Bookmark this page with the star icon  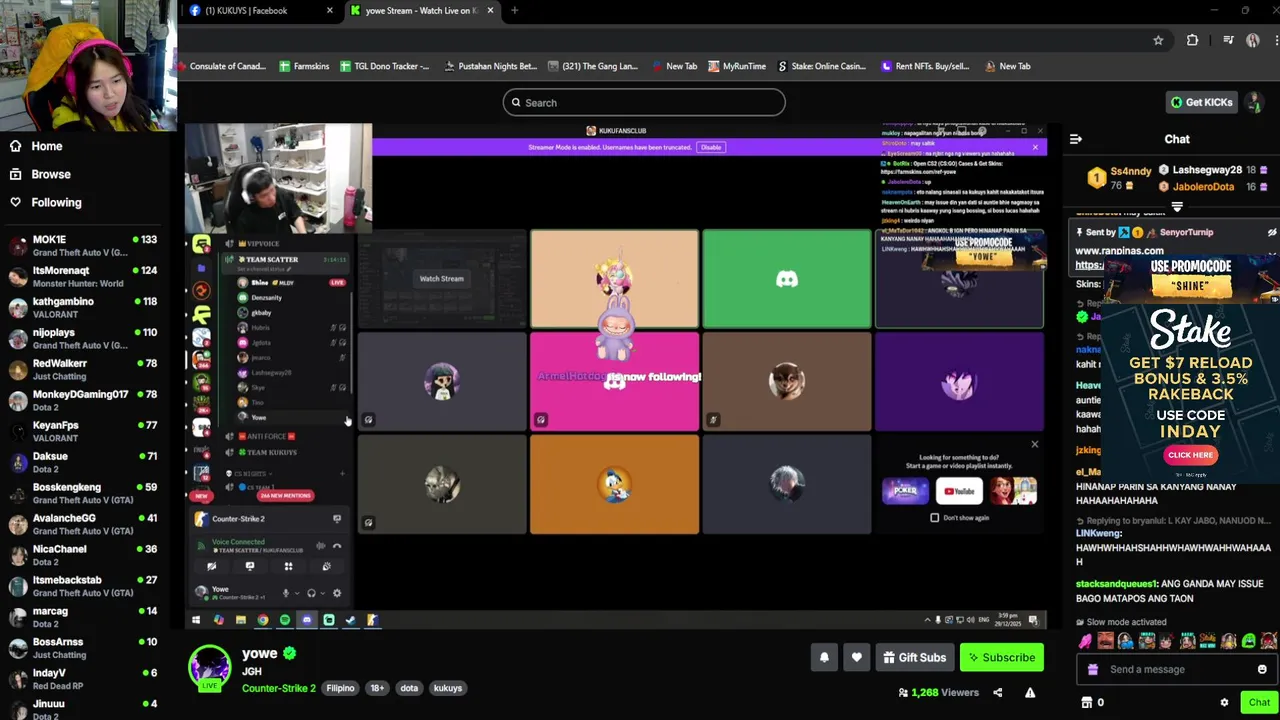(x=1158, y=40)
